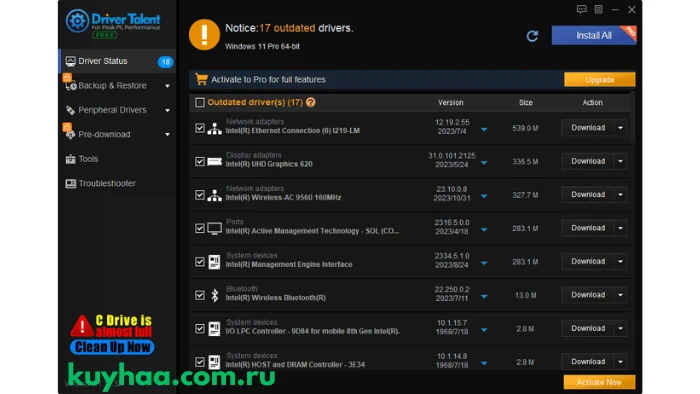Expand the Peripheral Drivers submenu arrow

167,111
